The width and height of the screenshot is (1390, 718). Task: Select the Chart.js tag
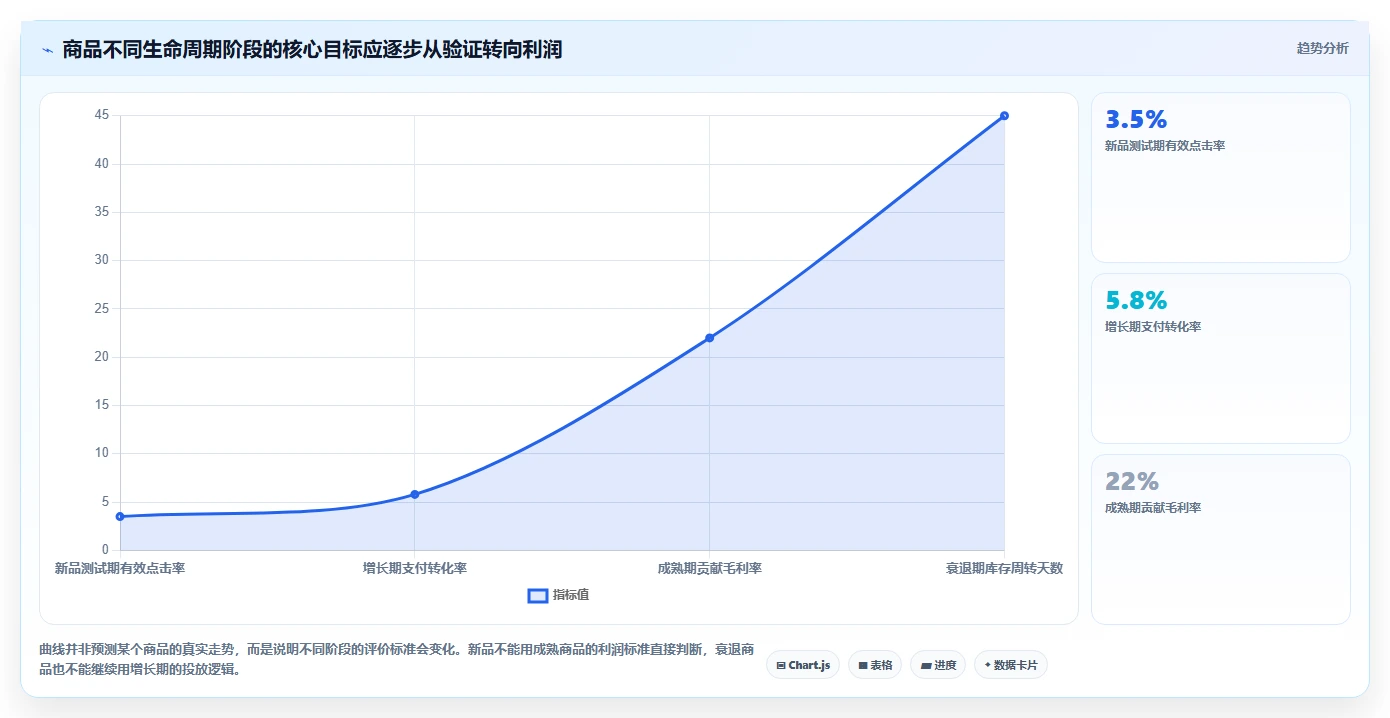(803, 665)
